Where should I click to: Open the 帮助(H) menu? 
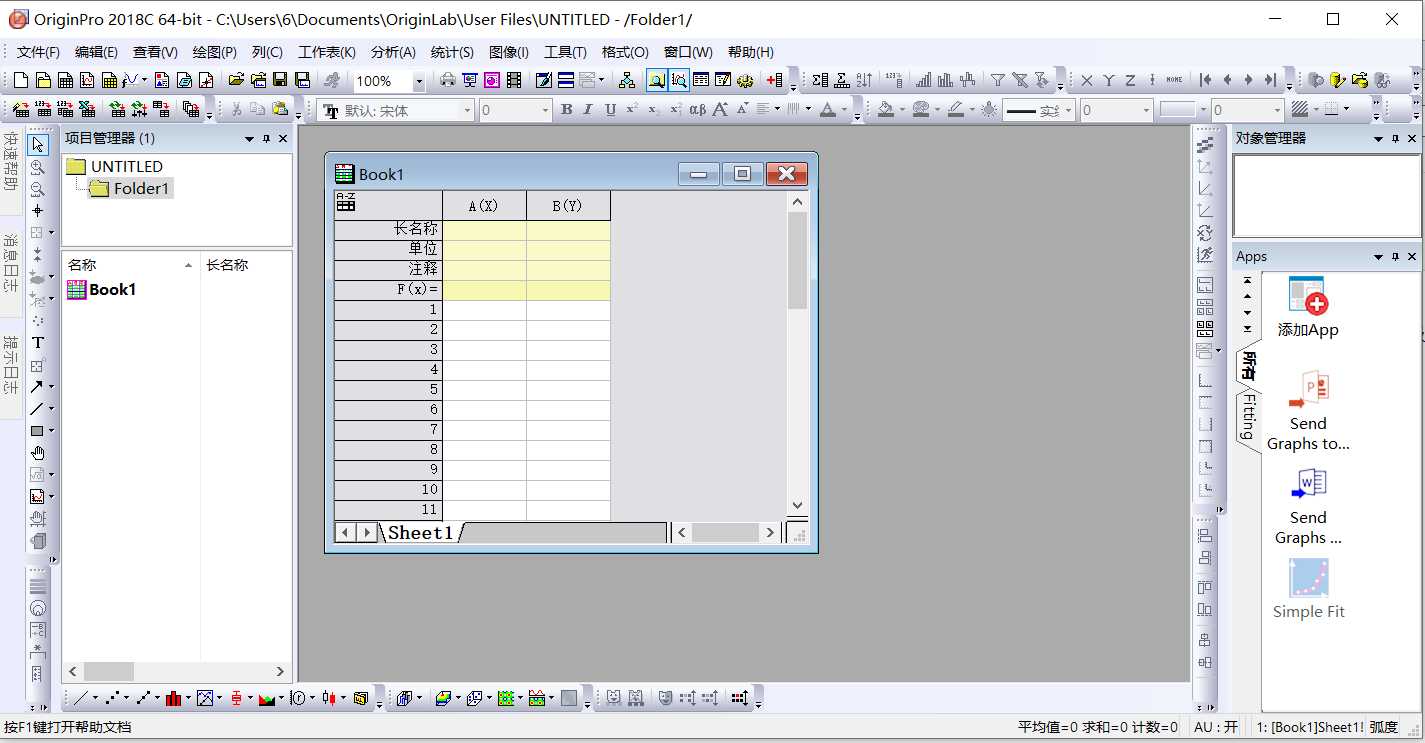pyautogui.click(x=751, y=52)
